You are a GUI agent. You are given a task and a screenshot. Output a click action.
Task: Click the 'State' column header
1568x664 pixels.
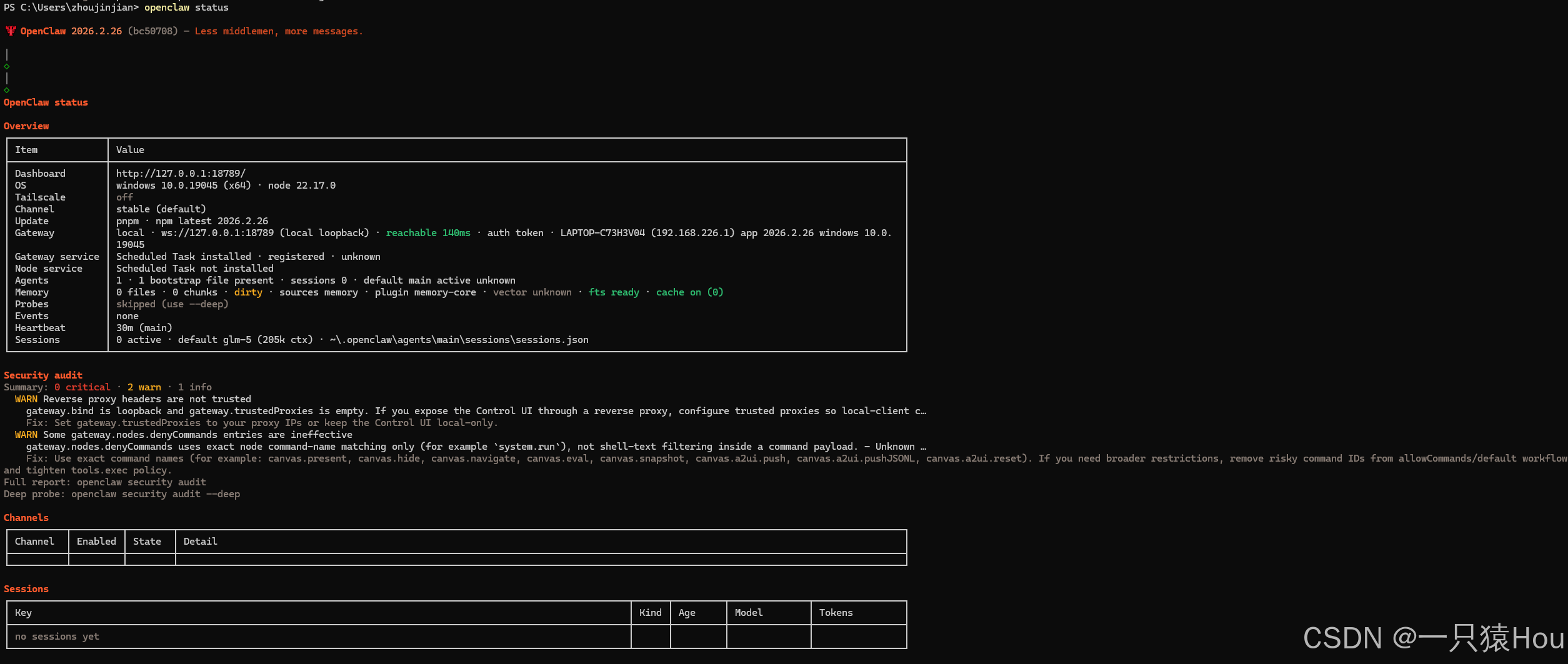pyautogui.click(x=147, y=542)
